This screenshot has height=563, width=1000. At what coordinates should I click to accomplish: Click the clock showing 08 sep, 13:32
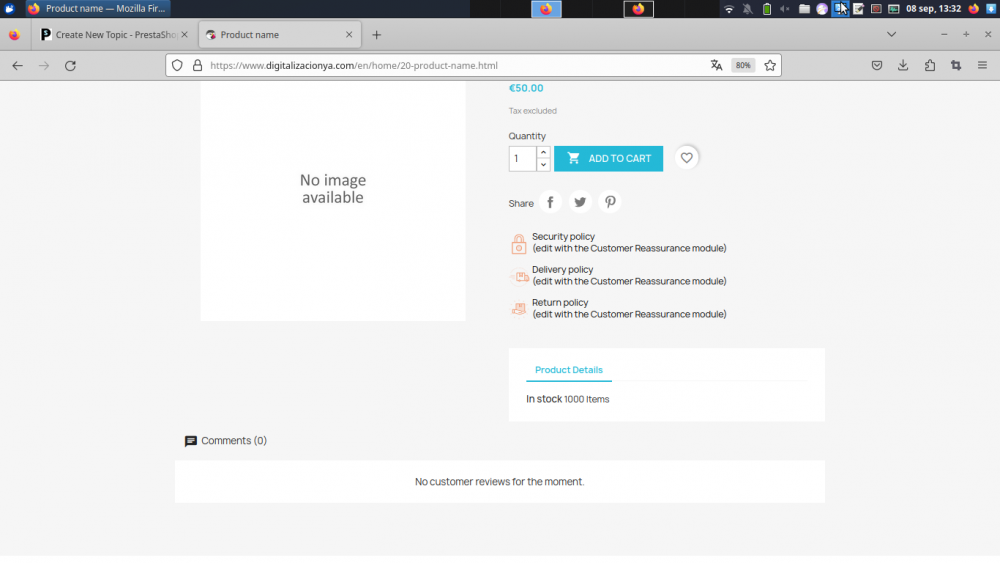pyautogui.click(x=933, y=9)
